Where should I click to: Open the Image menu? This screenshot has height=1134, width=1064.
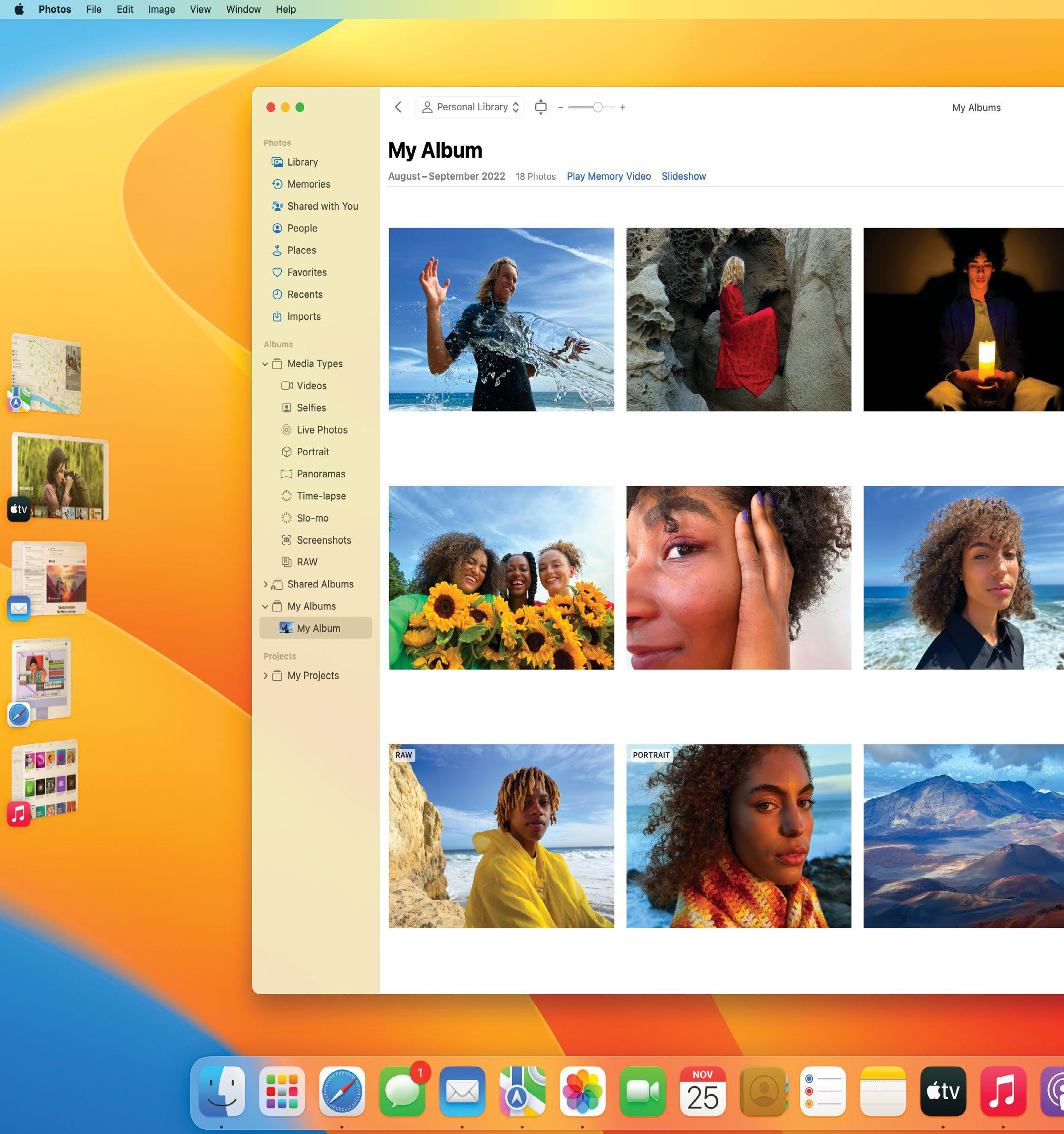(161, 9)
